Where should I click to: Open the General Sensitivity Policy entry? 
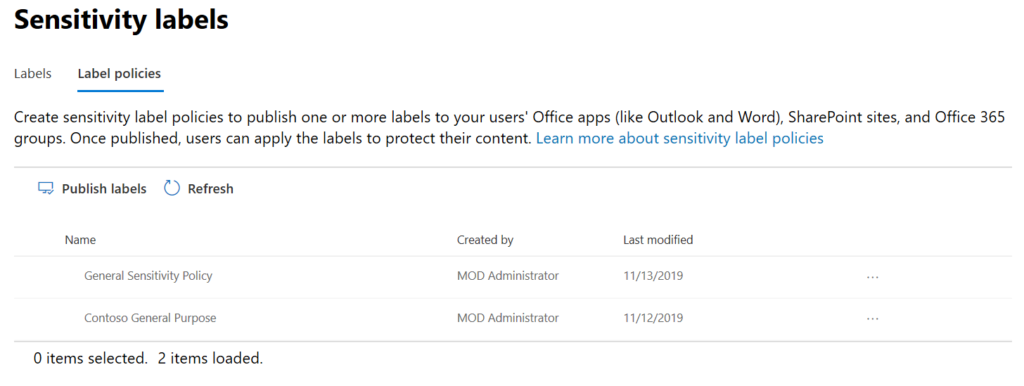click(148, 276)
